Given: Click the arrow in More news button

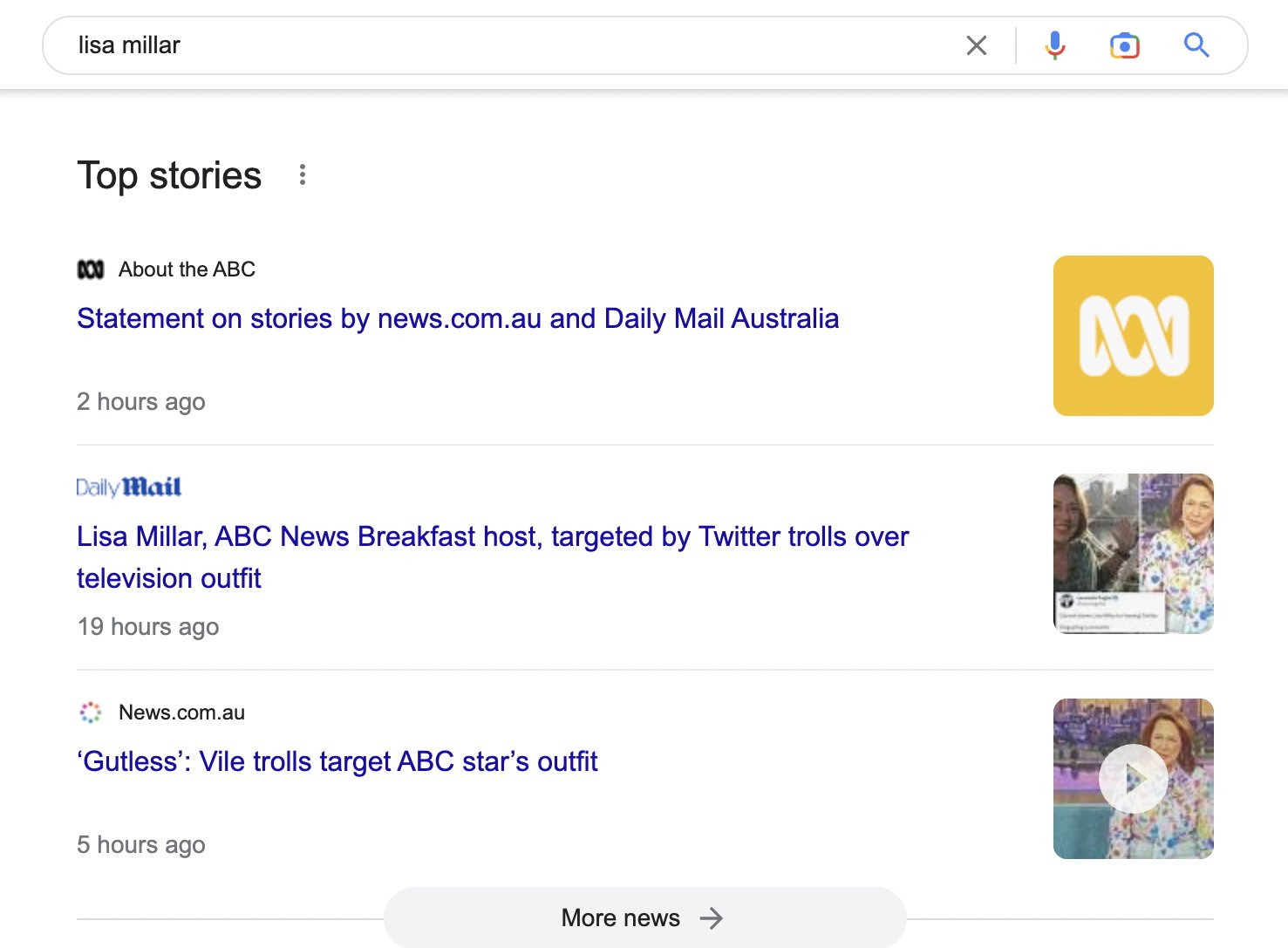Looking at the screenshot, I should point(712,917).
